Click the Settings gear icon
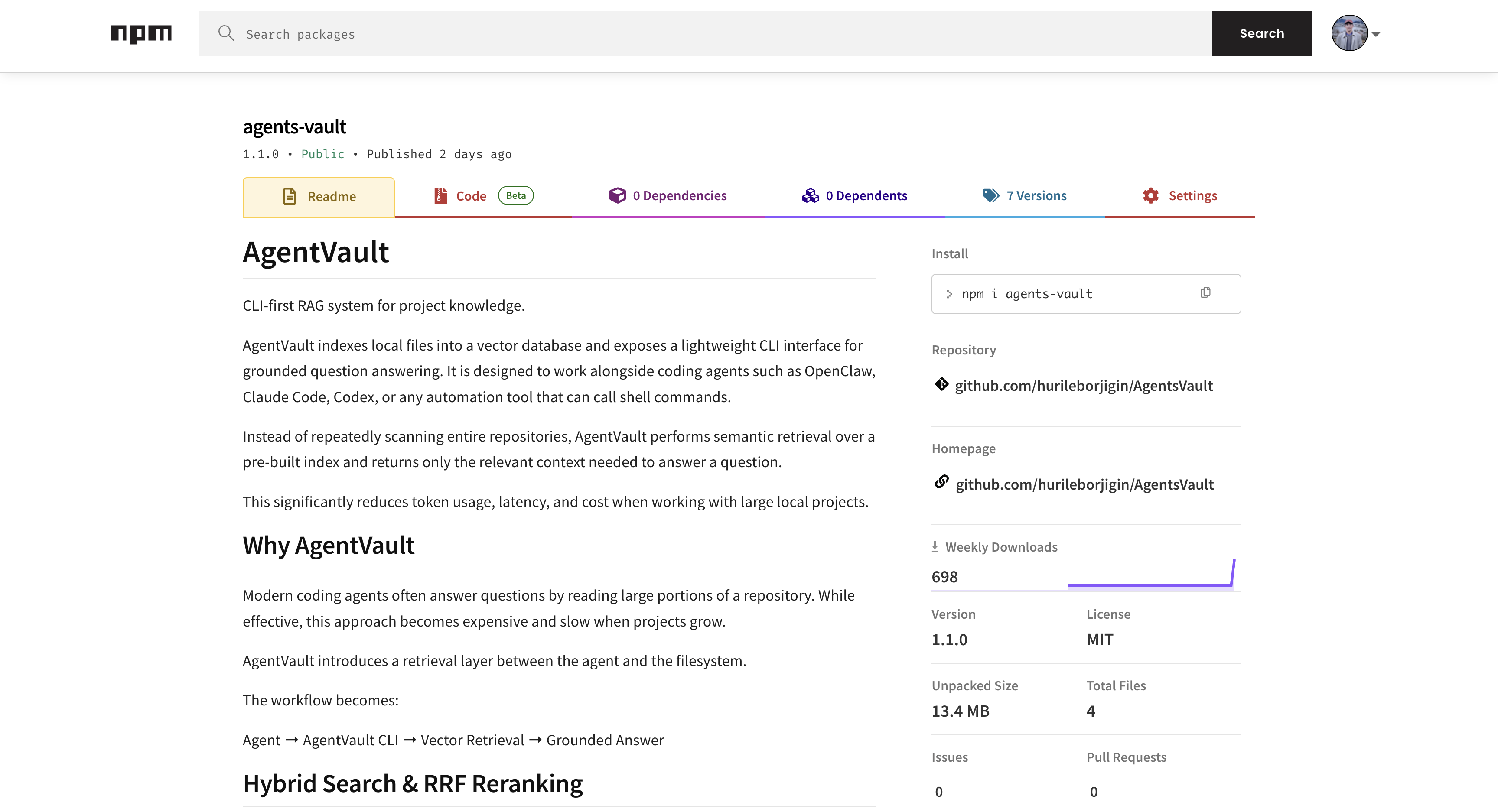1498x812 pixels. click(1150, 196)
